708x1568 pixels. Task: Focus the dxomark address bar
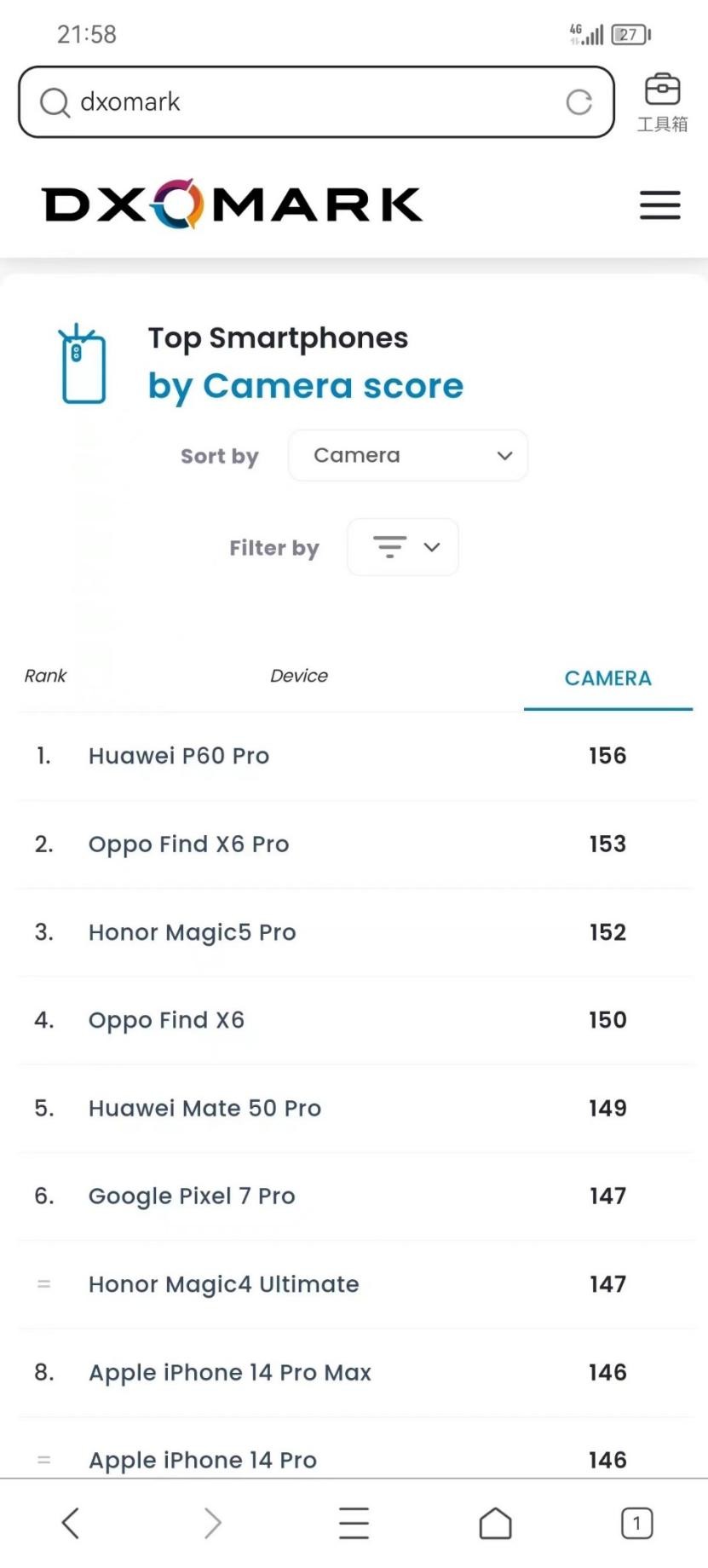(x=315, y=102)
